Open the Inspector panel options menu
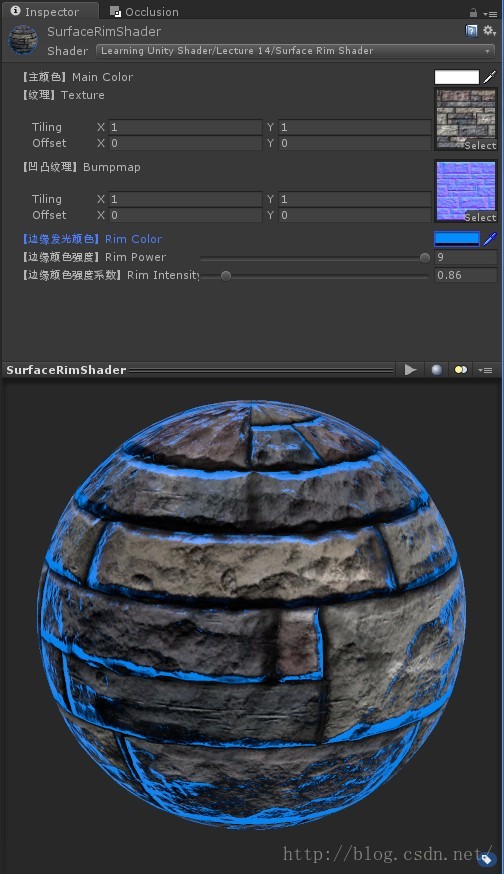504x874 pixels. point(490,13)
